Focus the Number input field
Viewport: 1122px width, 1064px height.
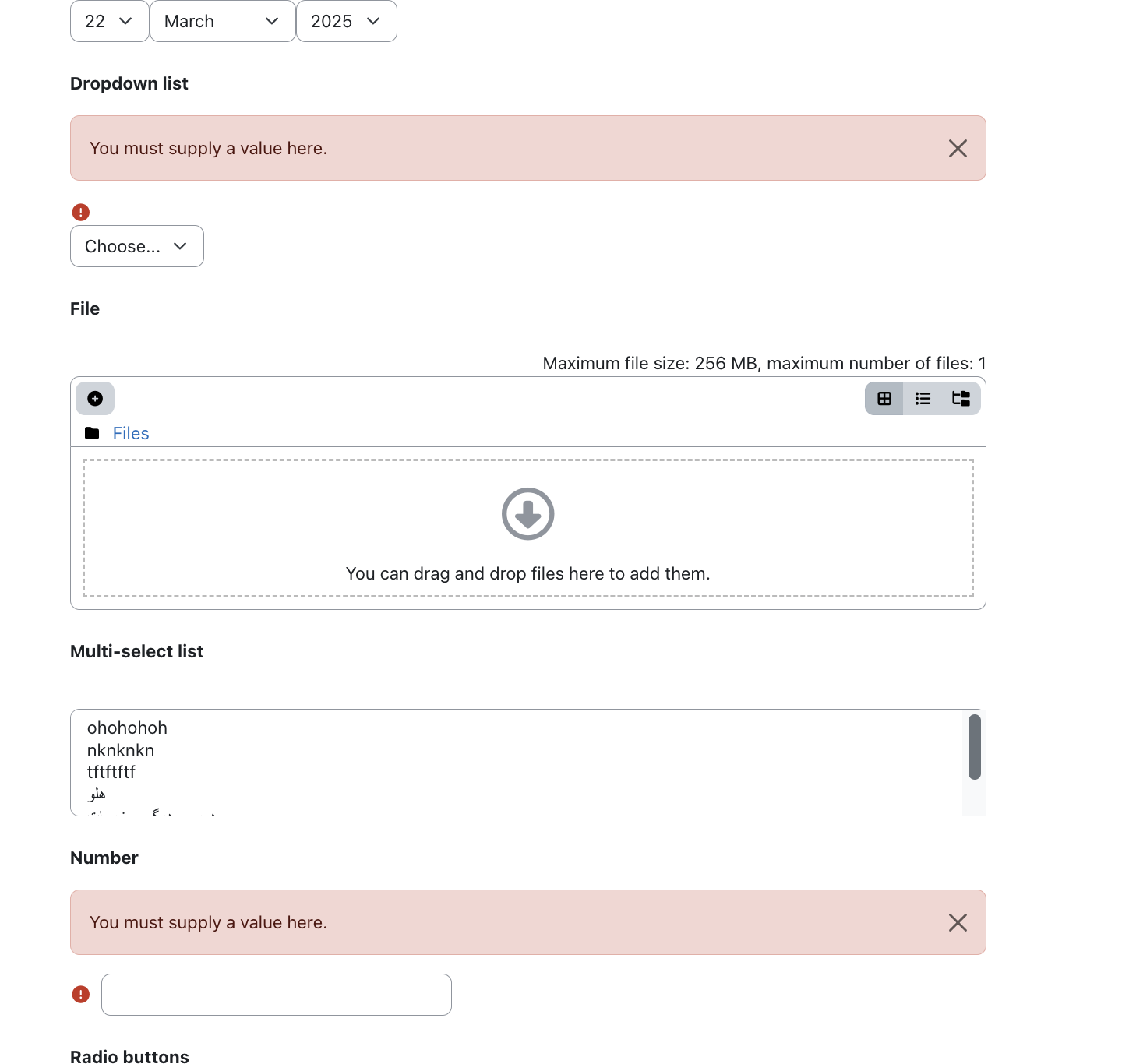(x=276, y=995)
